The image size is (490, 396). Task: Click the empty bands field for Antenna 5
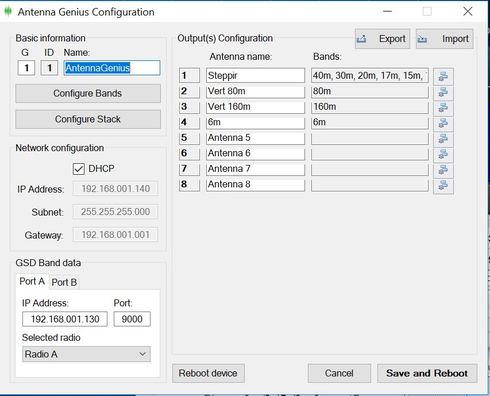[x=370, y=138]
